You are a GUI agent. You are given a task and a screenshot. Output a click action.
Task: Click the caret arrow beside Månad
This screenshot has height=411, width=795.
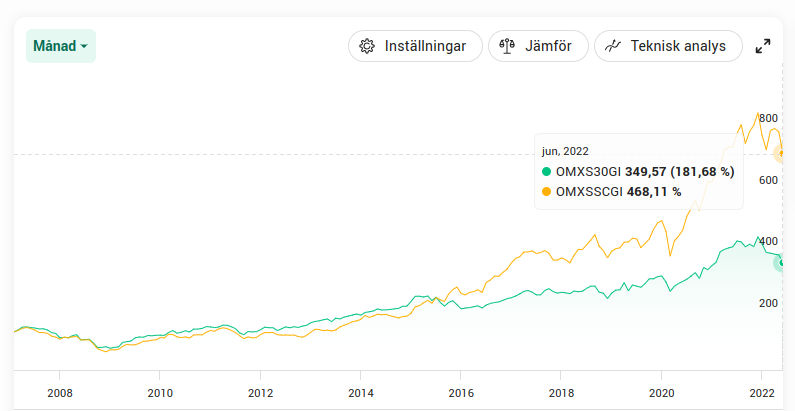84,47
